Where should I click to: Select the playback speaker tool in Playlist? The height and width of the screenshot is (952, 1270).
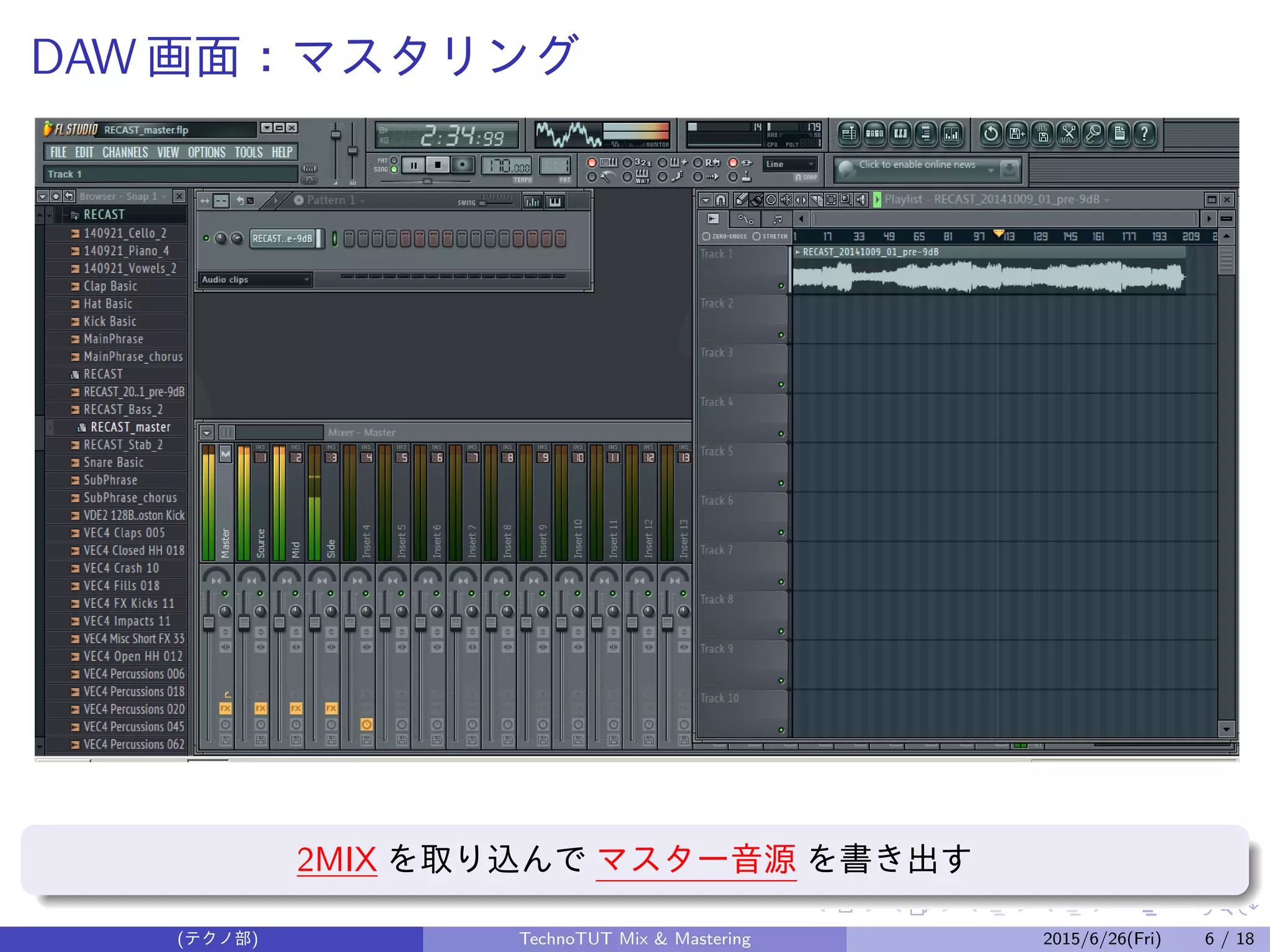861,200
